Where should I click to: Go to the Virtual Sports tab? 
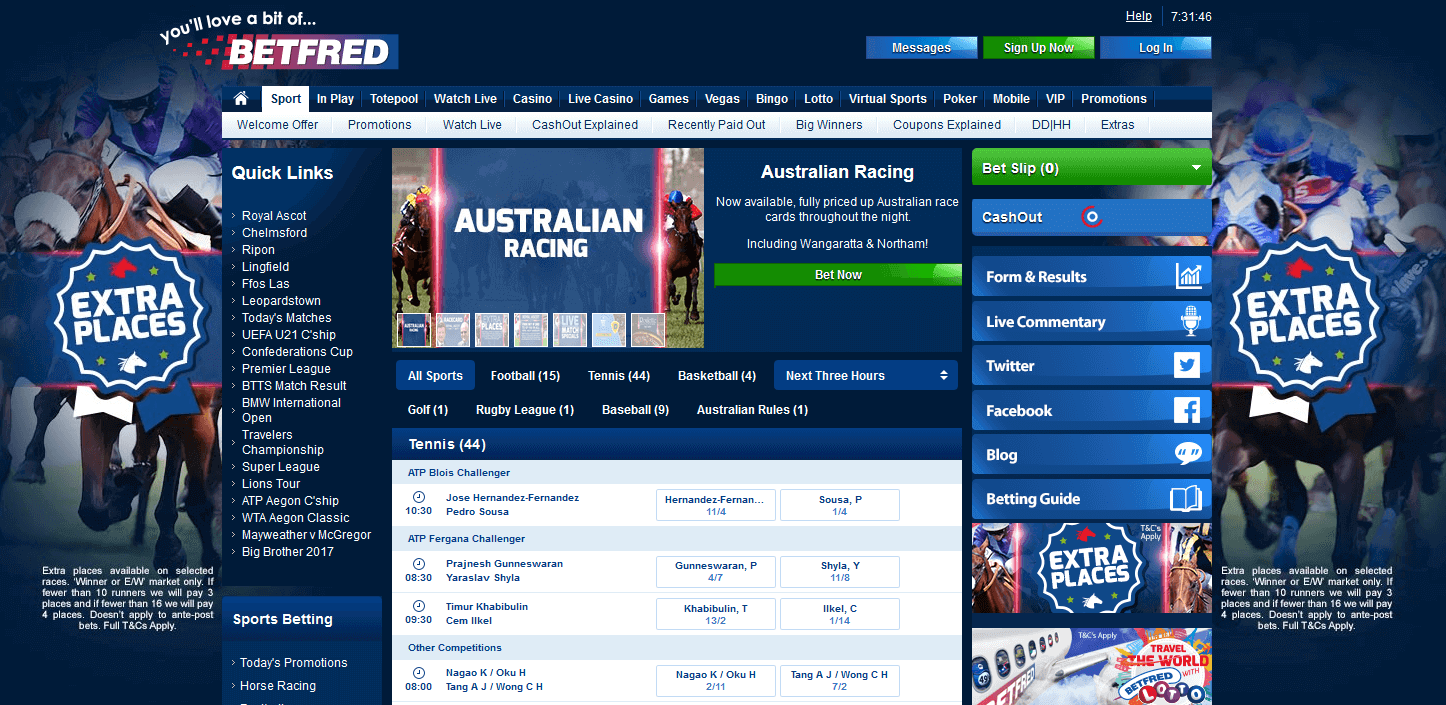coord(888,99)
